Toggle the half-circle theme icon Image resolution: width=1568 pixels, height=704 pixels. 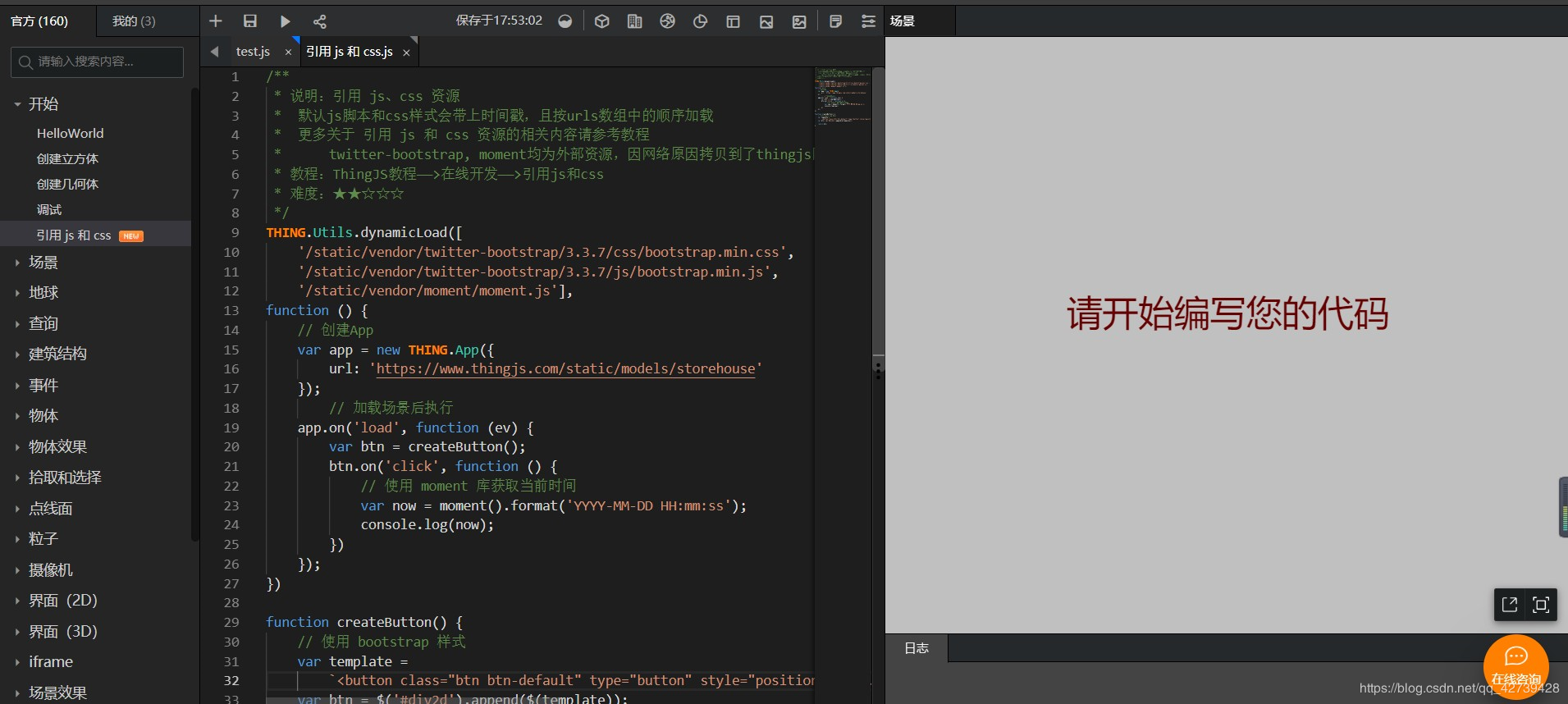point(565,21)
